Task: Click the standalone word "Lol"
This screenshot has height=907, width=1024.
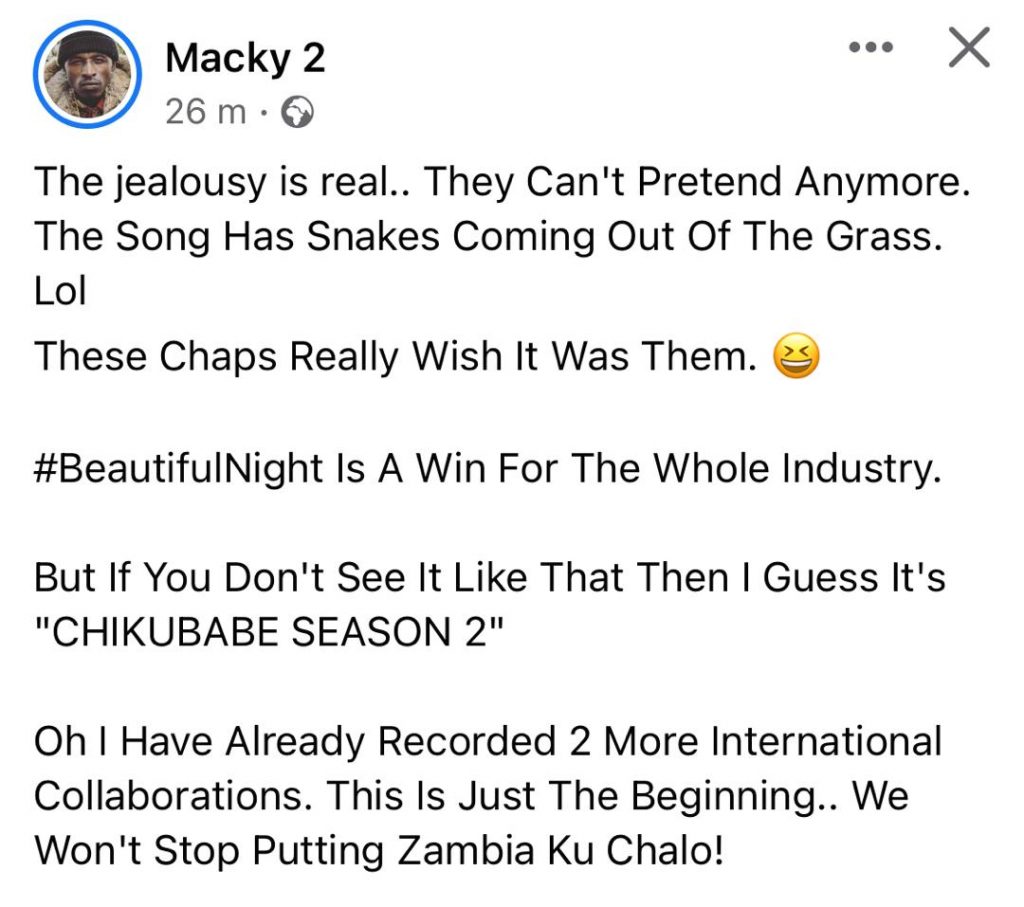Action: point(60,291)
